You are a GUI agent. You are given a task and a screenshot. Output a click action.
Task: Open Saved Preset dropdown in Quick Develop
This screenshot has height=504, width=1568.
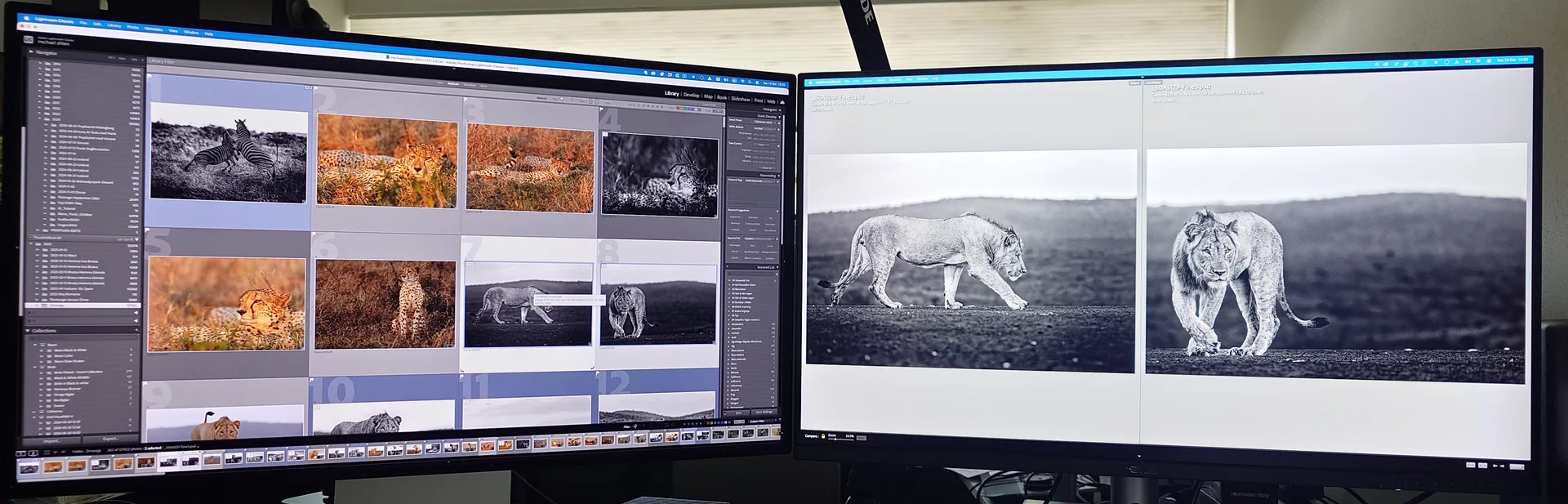764,123
